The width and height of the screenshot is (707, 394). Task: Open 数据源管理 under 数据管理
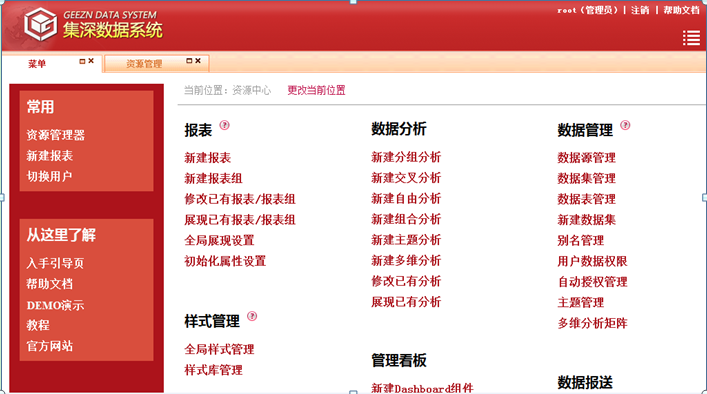[x=586, y=158]
